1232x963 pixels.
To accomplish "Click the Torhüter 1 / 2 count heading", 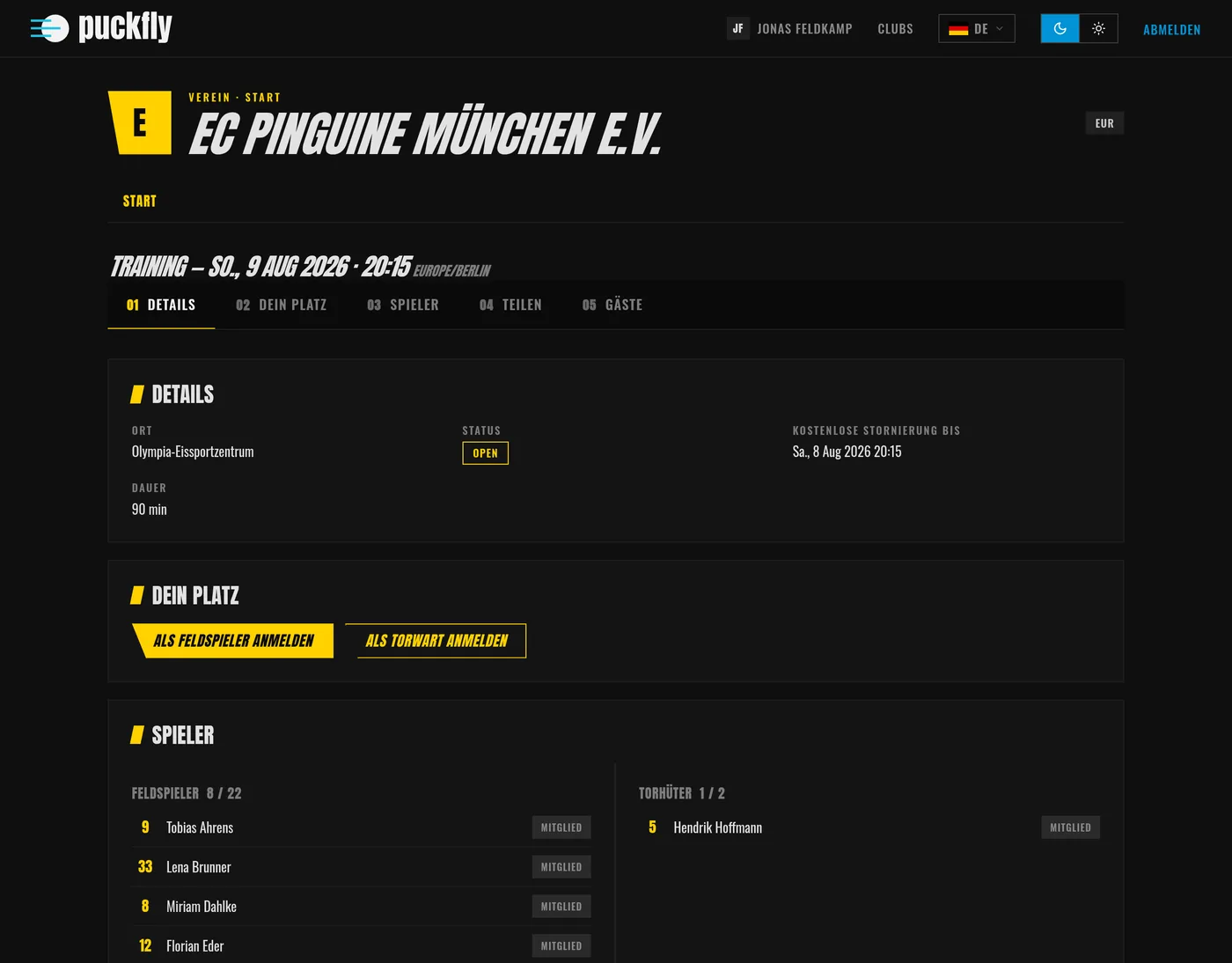I will point(682,793).
